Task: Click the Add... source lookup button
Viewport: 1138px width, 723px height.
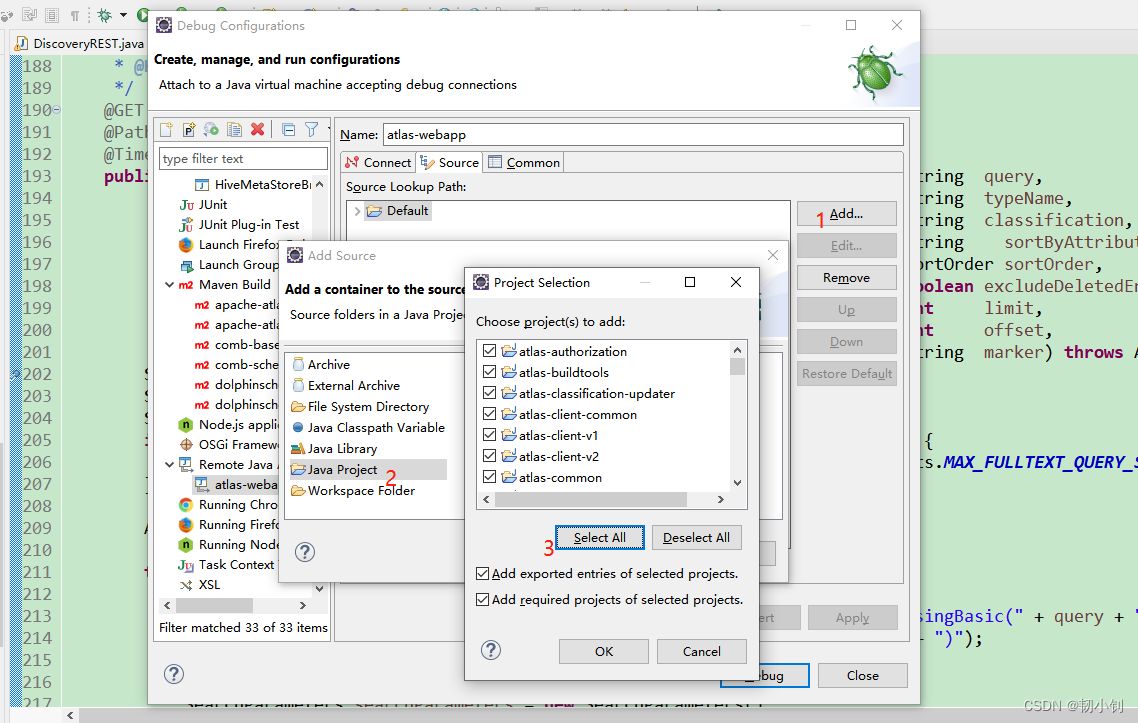Action: (x=846, y=213)
